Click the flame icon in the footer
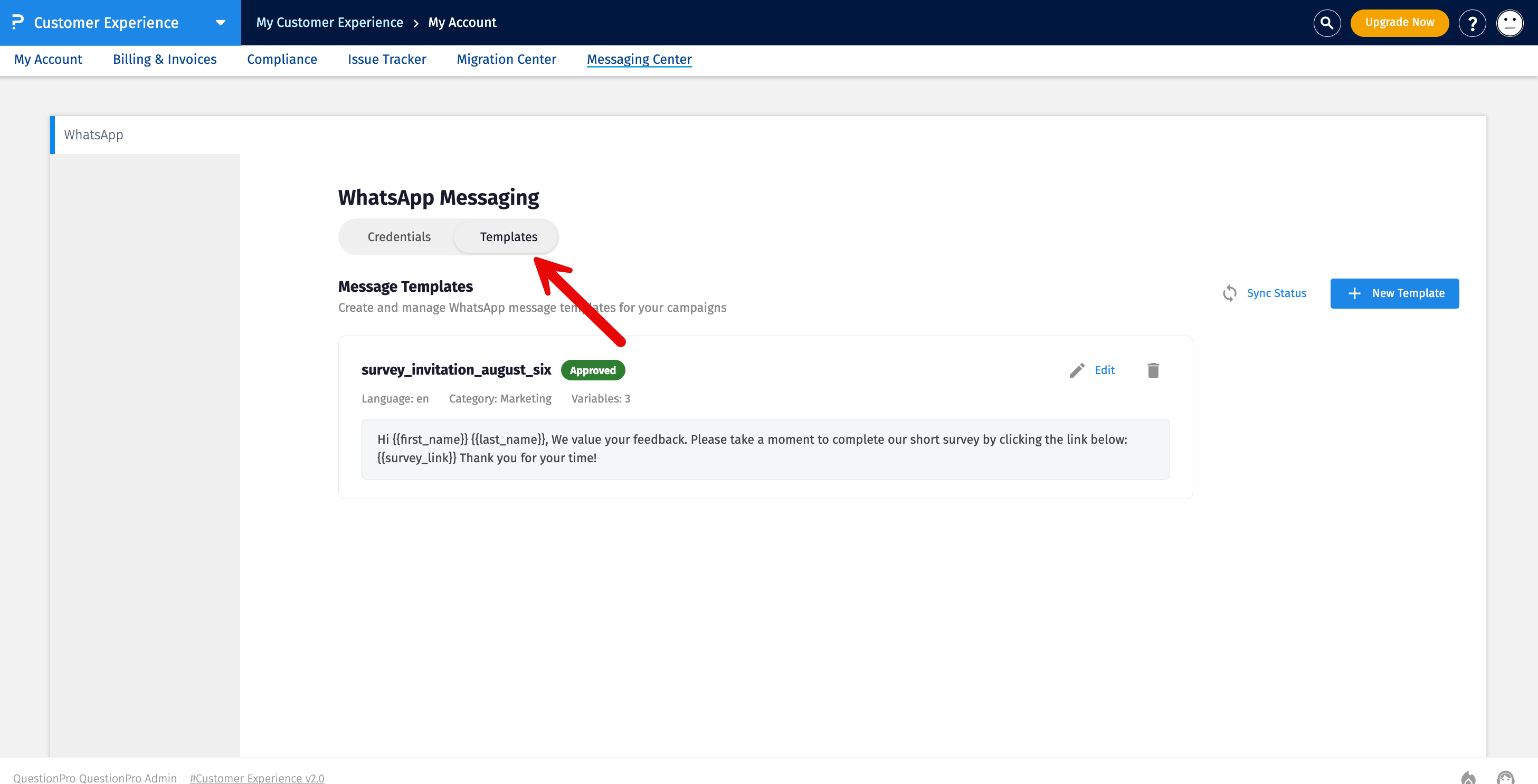 1468,777
